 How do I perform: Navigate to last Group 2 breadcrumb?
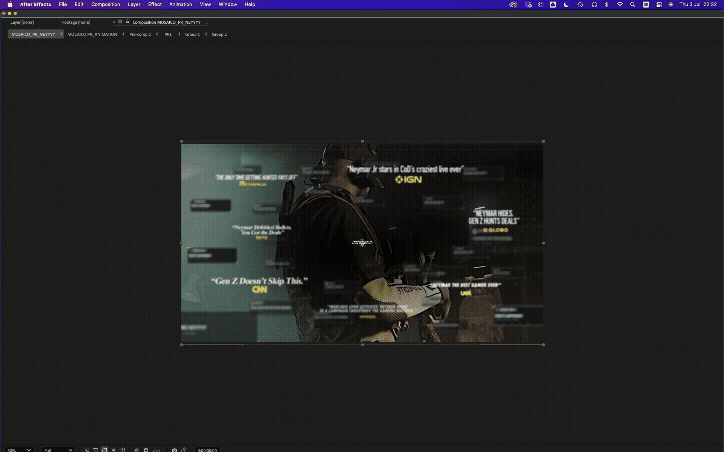pyautogui.click(x=219, y=34)
